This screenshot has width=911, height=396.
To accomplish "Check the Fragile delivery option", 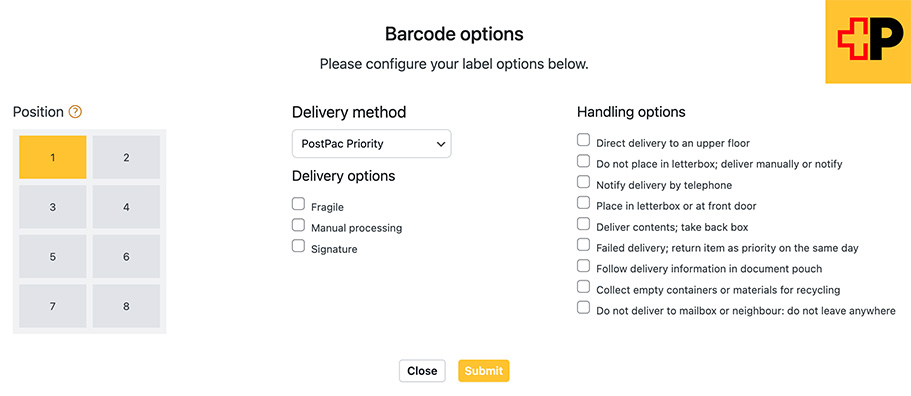I will (x=298, y=204).
